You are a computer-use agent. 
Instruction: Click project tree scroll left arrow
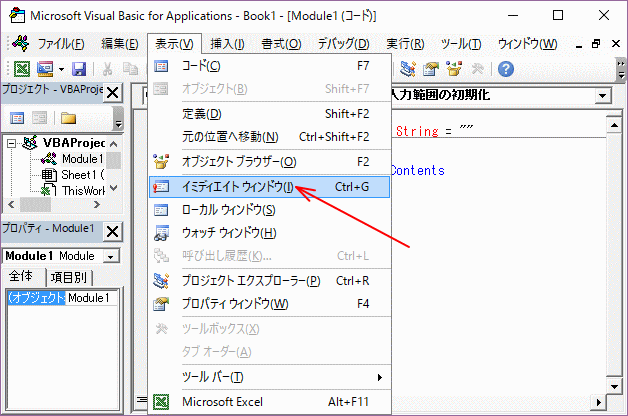11,205
